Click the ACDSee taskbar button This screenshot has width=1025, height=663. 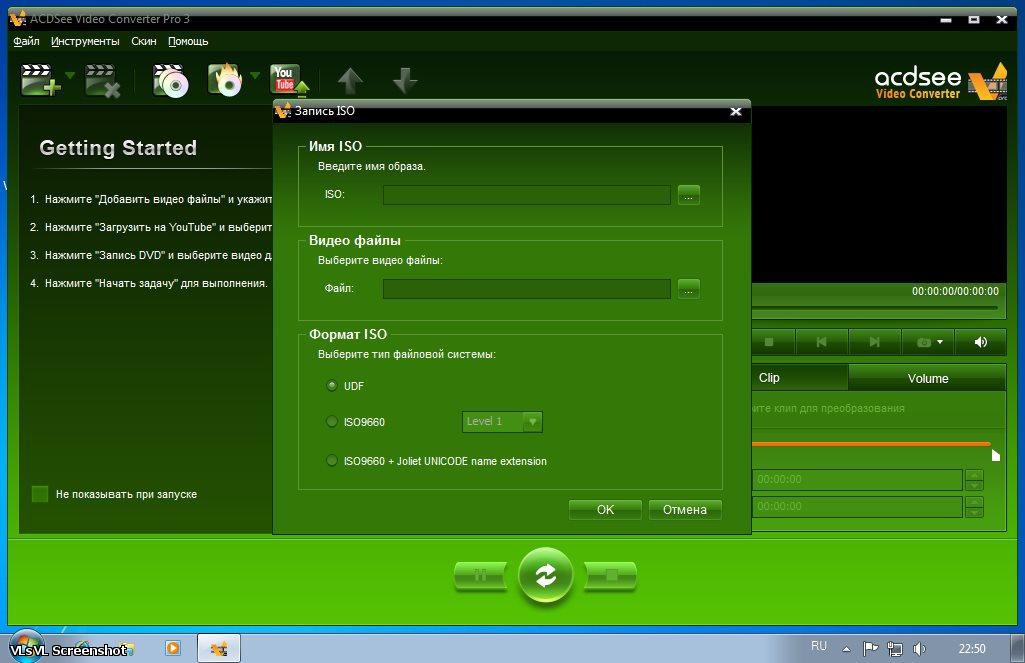point(219,648)
